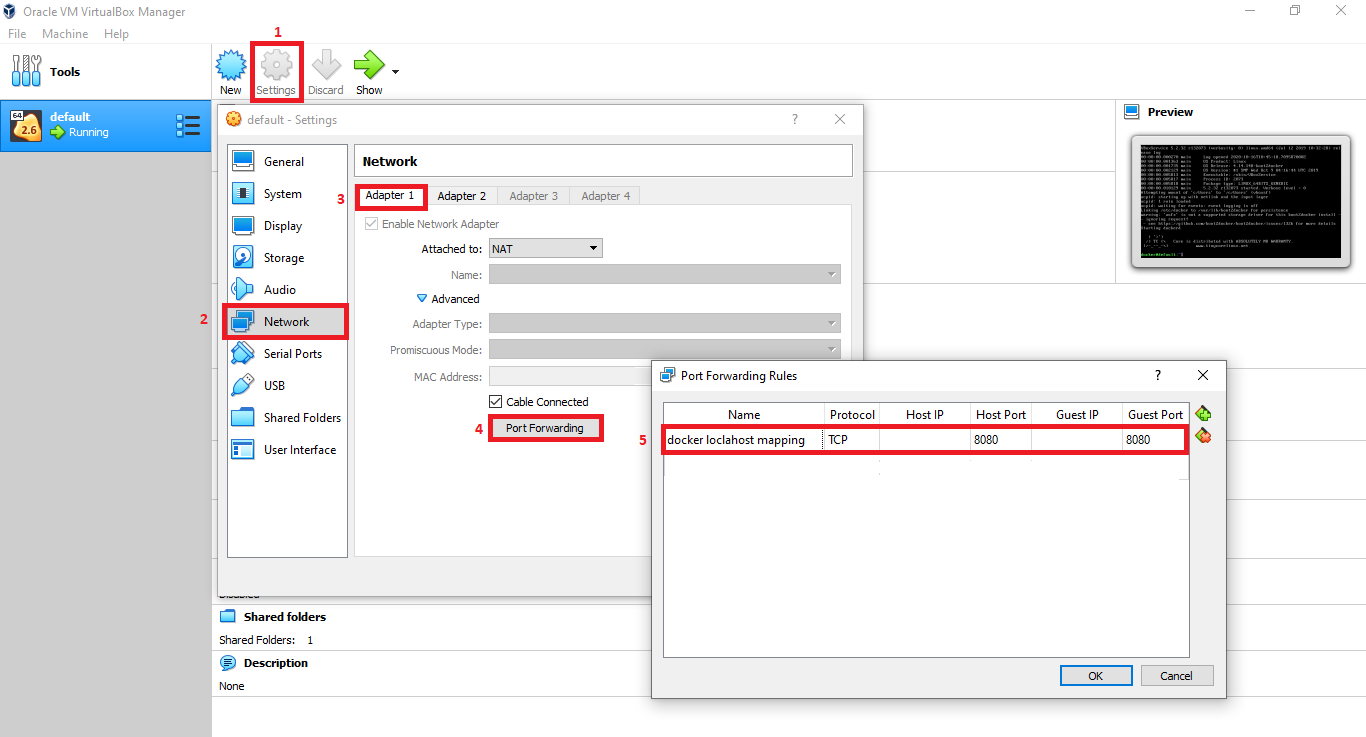Switch to the Adapter 1 tab
Screen dimensions: 1366x737
(x=390, y=195)
